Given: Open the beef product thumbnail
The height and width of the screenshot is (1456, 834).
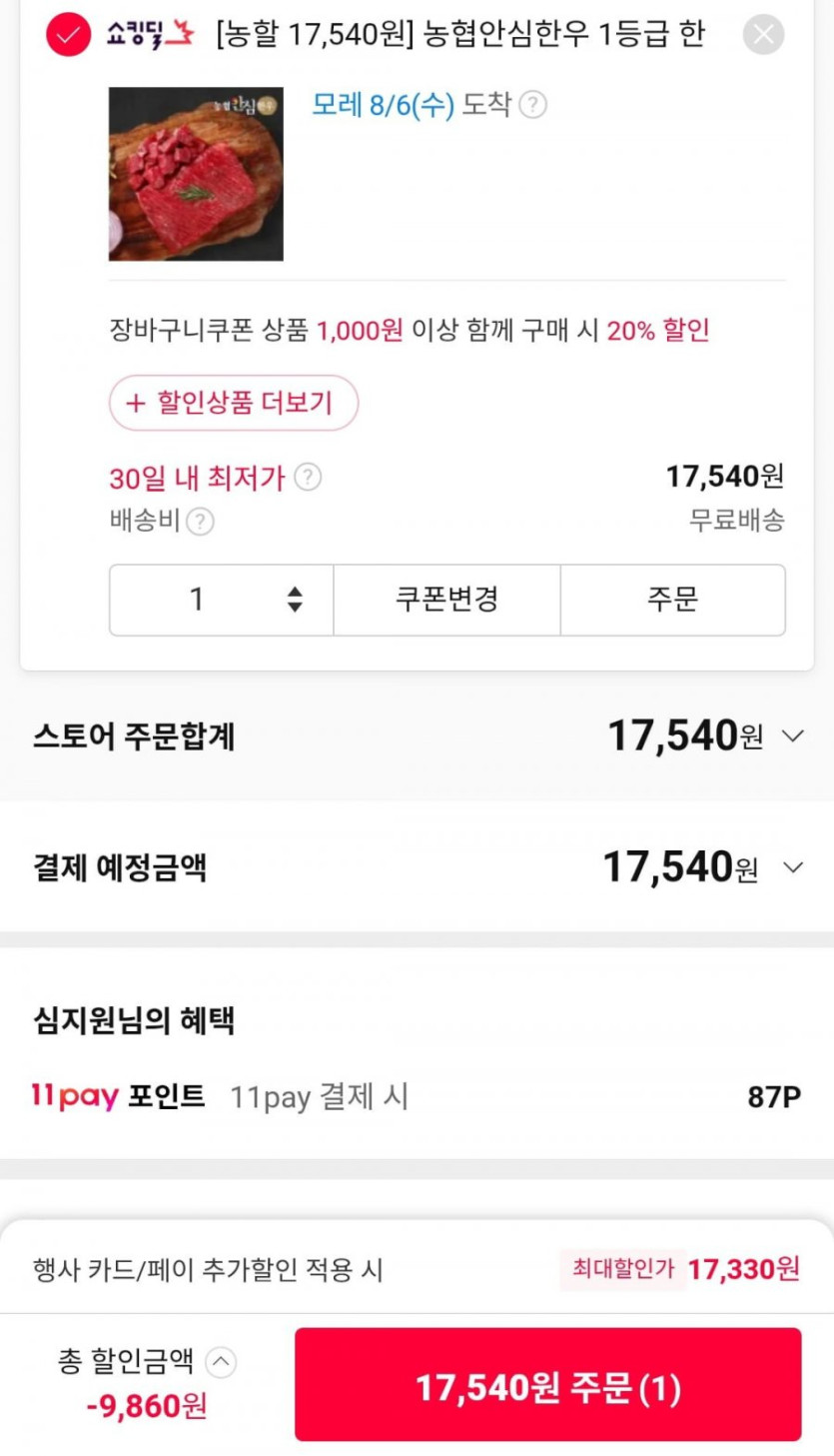Looking at the screenshot, I should [x=196, y=174].
